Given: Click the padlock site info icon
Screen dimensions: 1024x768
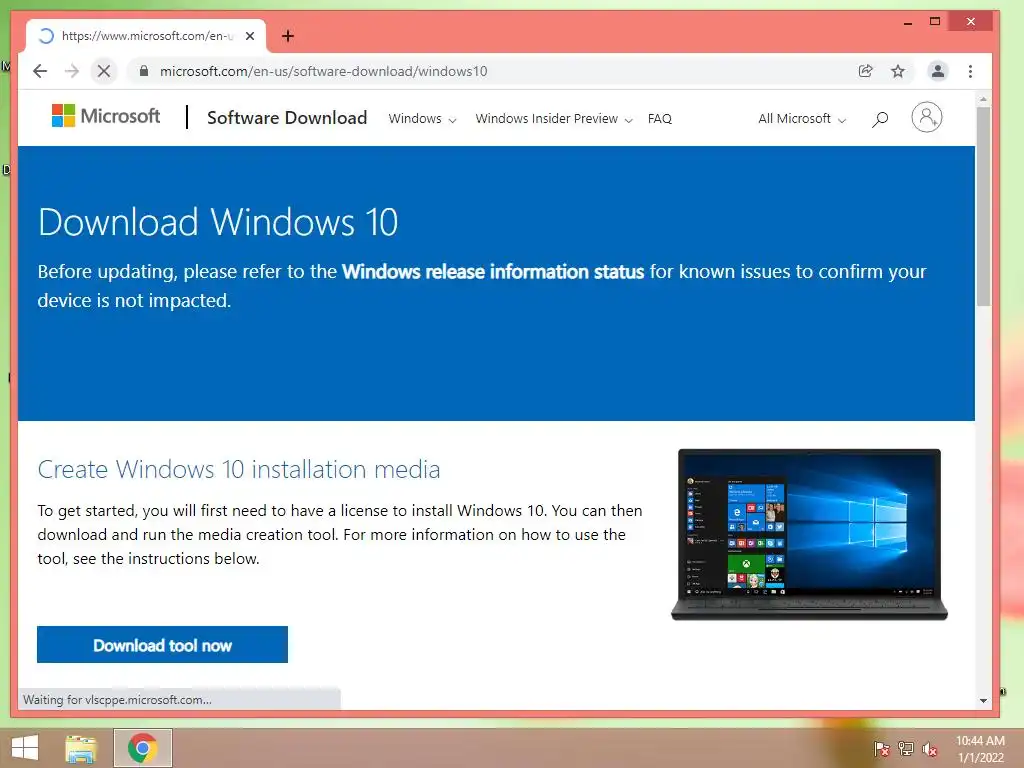Looking at the screenshot, I should [144, 71].
